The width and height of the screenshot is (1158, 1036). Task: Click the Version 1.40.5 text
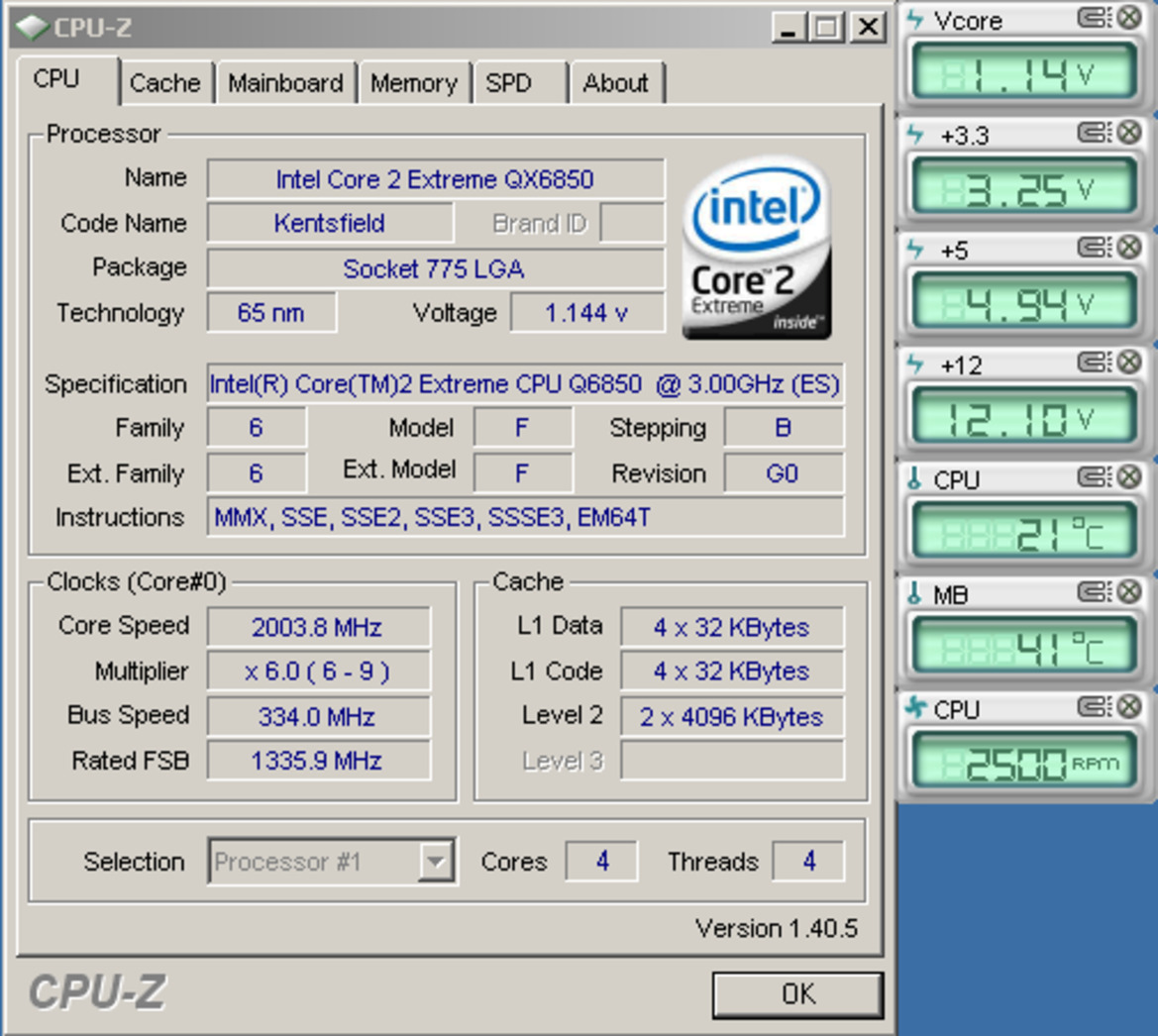pos(777,928)
